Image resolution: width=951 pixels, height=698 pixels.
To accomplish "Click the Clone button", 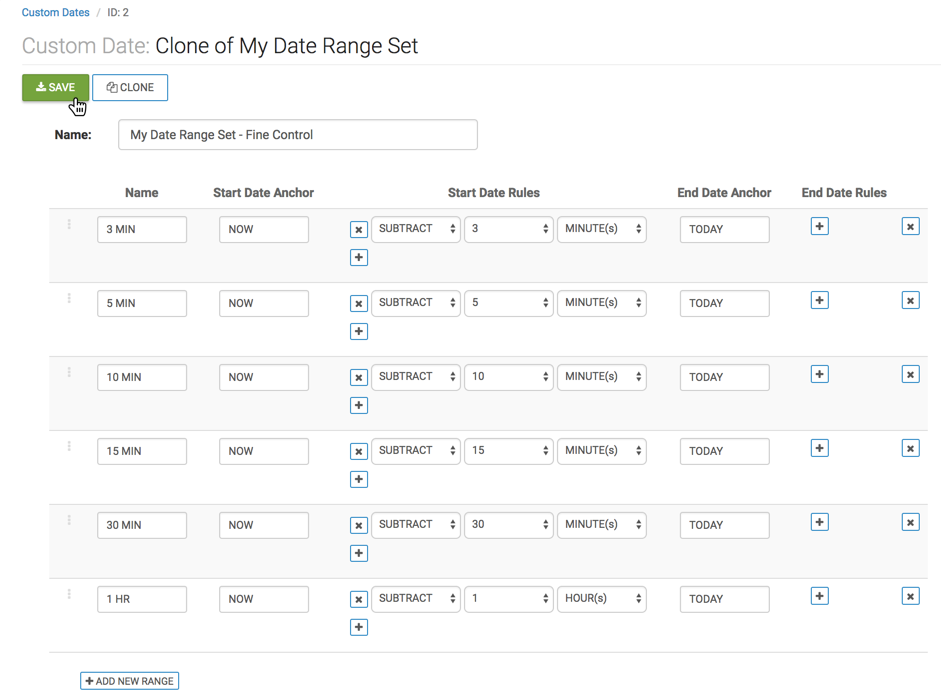I will [130, 88].
